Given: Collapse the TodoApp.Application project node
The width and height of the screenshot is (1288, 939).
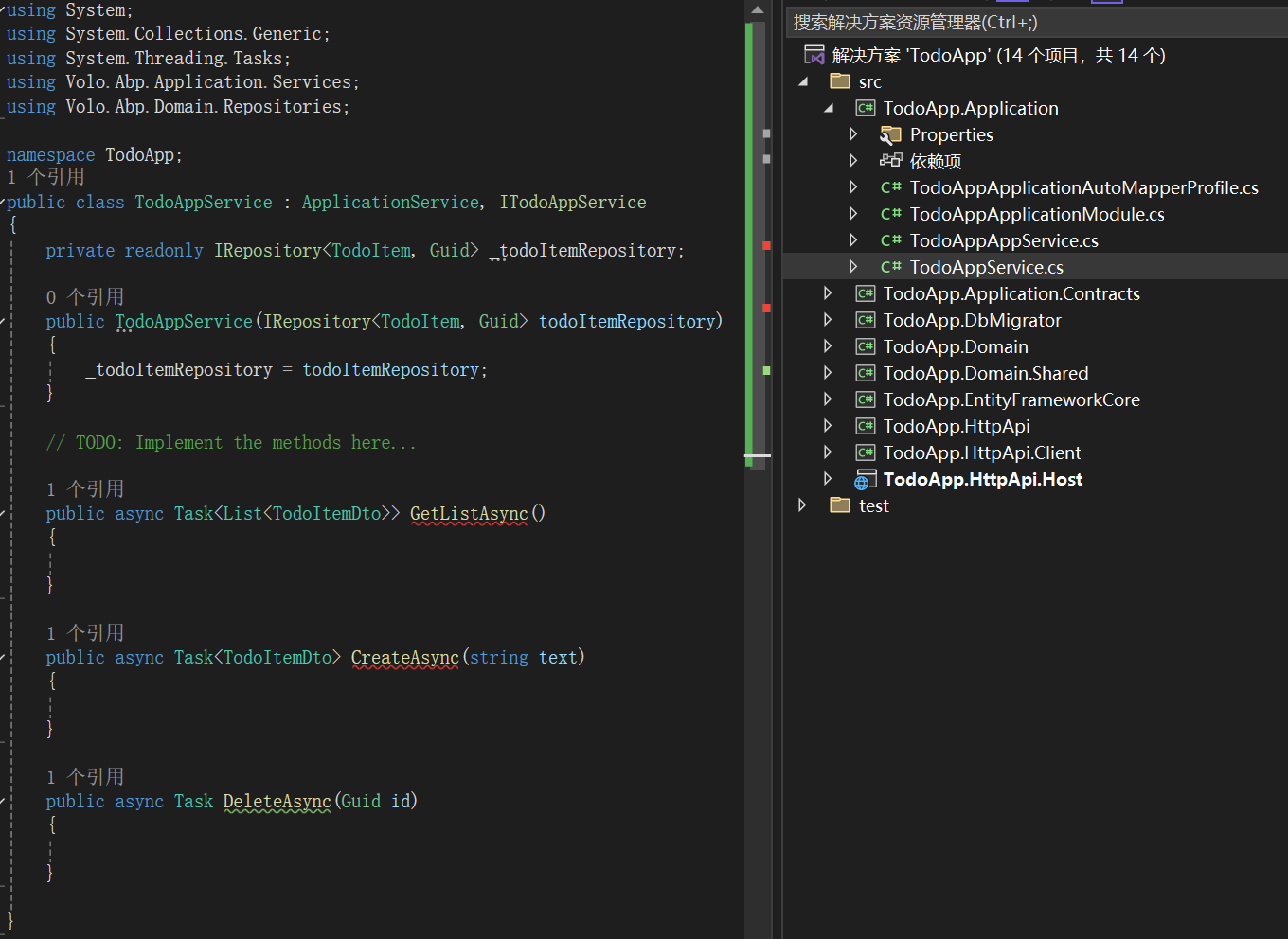Looking at the screenshot, I should coord(829,109).
